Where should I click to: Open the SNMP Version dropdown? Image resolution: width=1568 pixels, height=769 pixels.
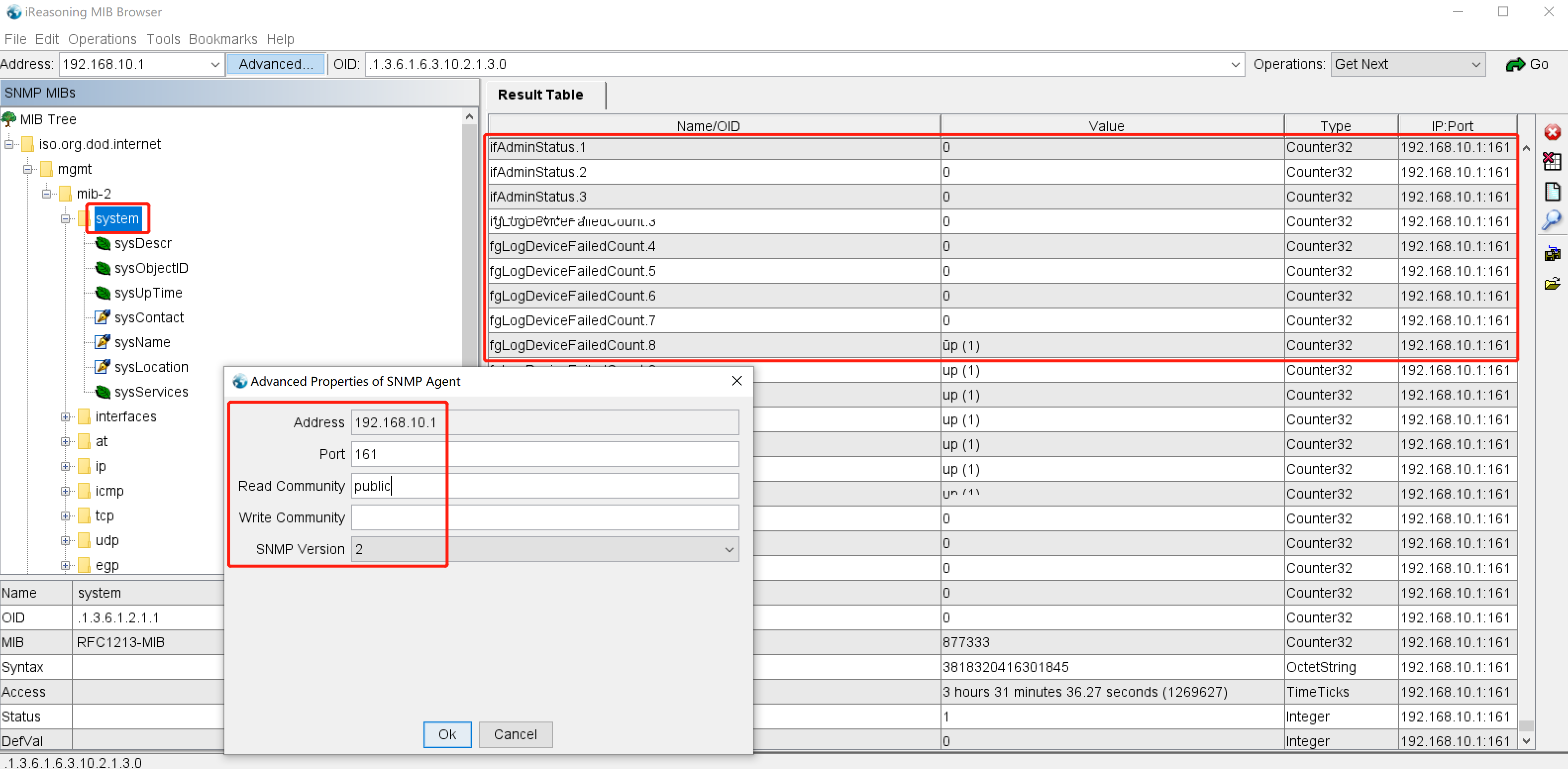click(729, 549)
